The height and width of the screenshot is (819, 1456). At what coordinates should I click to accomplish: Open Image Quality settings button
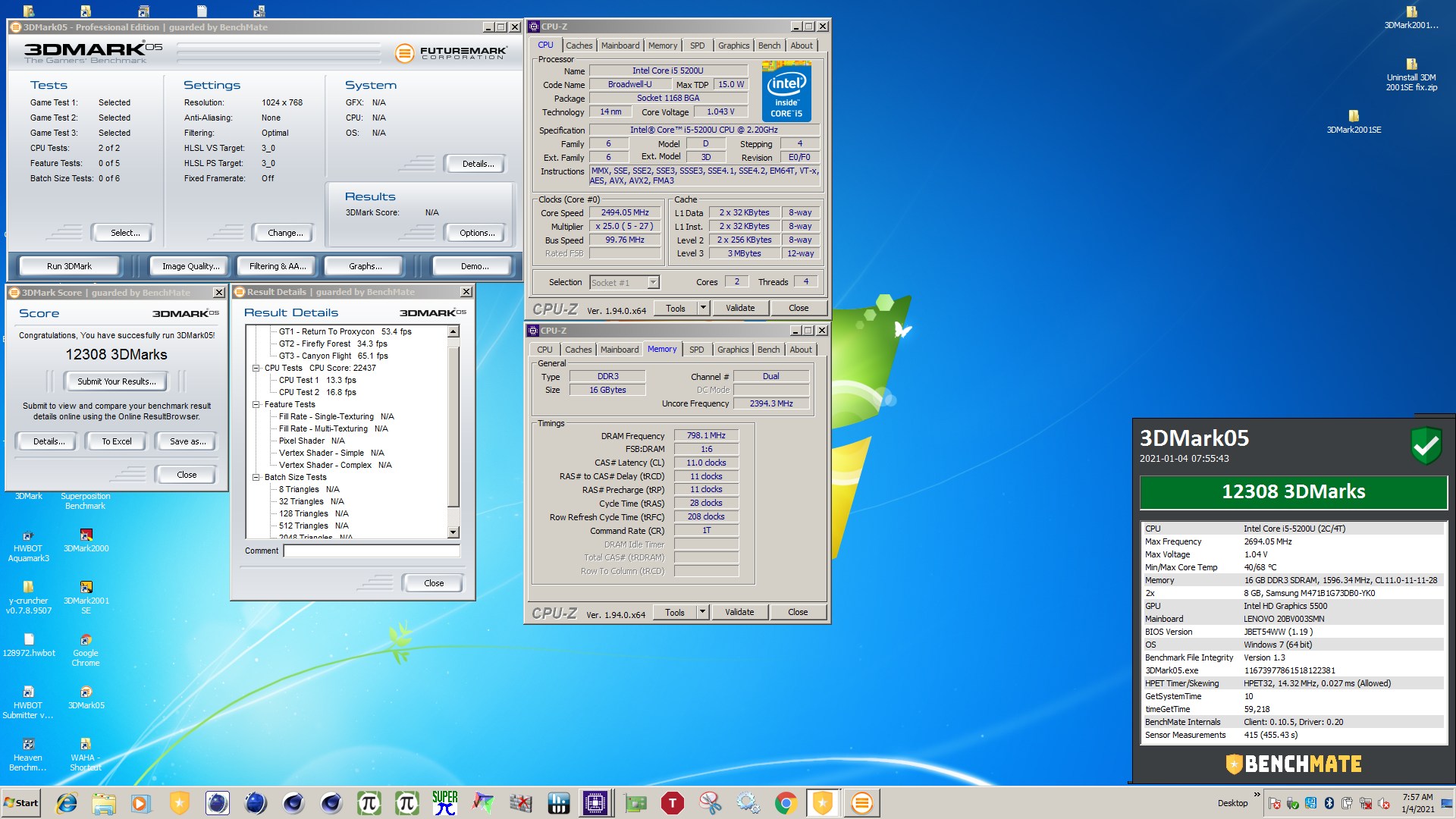190,266
